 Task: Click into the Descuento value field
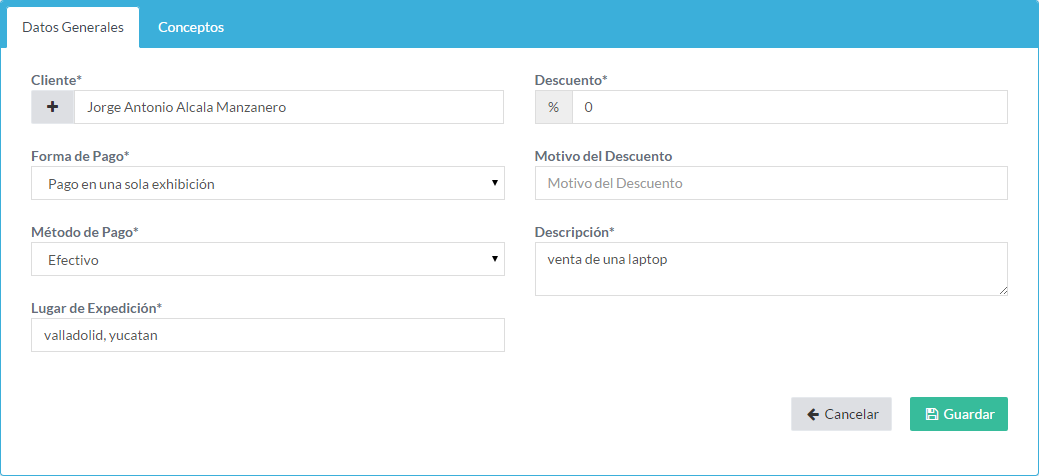click(x=788, y=107)
